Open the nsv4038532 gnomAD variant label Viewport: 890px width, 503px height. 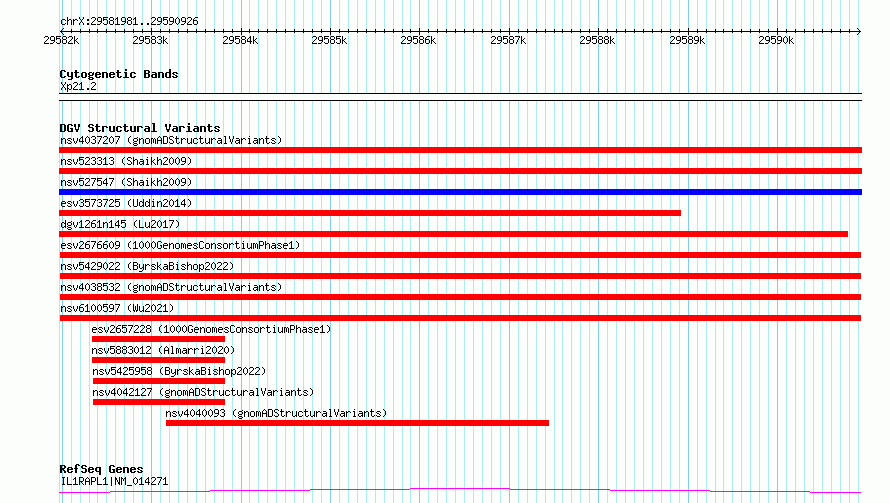point(171,287)
